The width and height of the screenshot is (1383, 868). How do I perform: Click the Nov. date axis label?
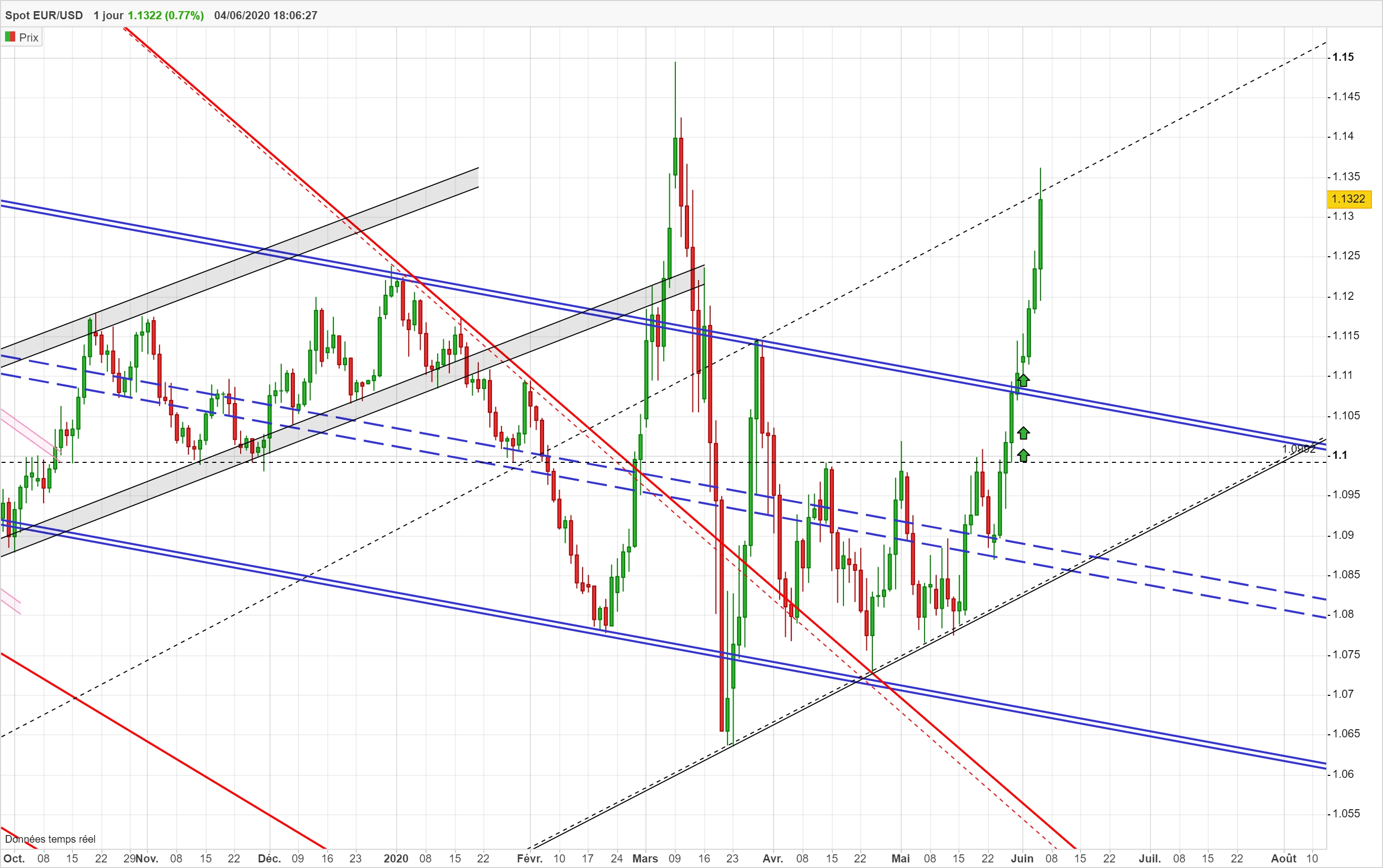[x=147, y=858]
